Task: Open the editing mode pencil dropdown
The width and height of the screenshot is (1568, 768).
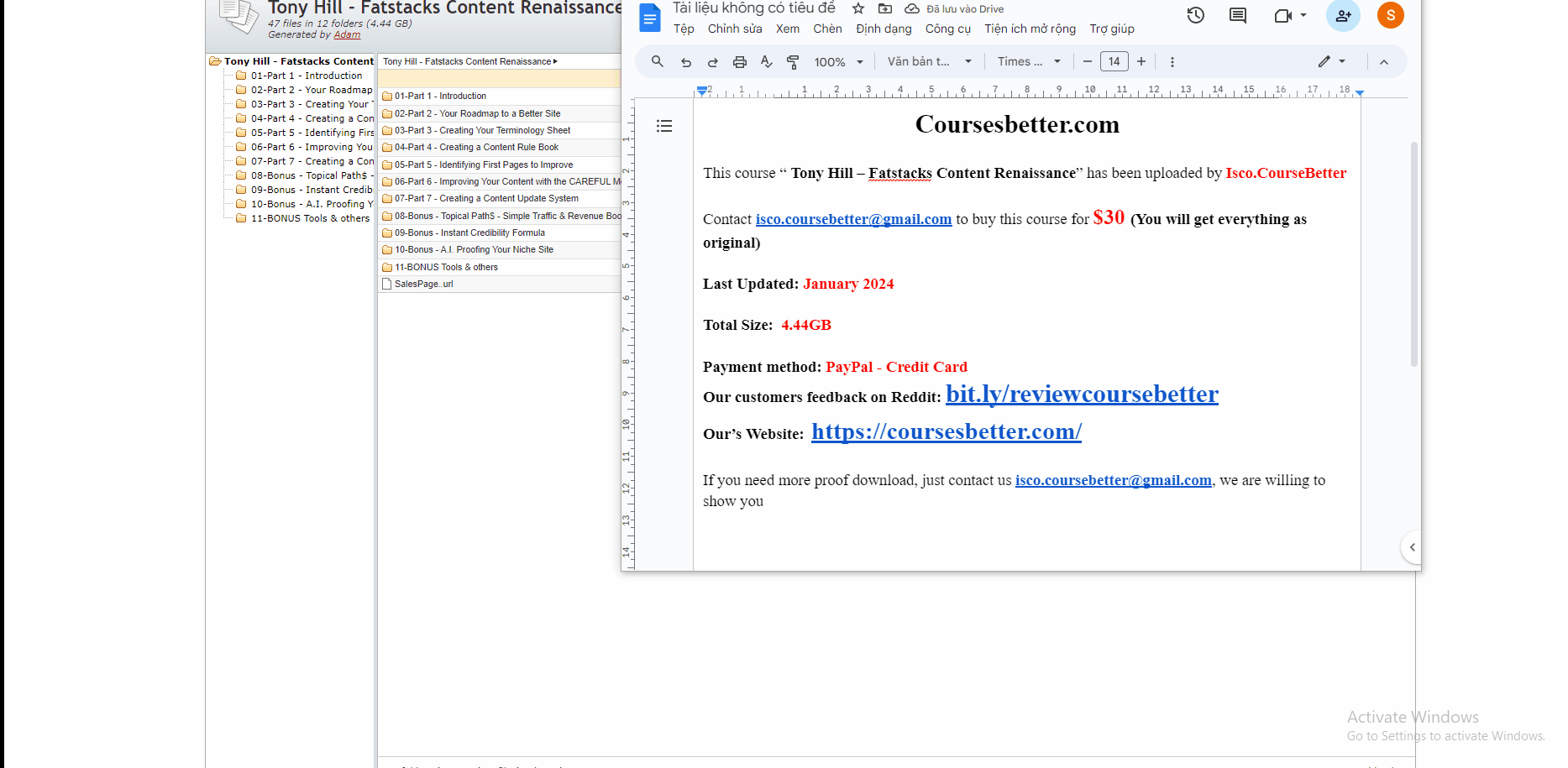Action: [x=1332, y=61]
